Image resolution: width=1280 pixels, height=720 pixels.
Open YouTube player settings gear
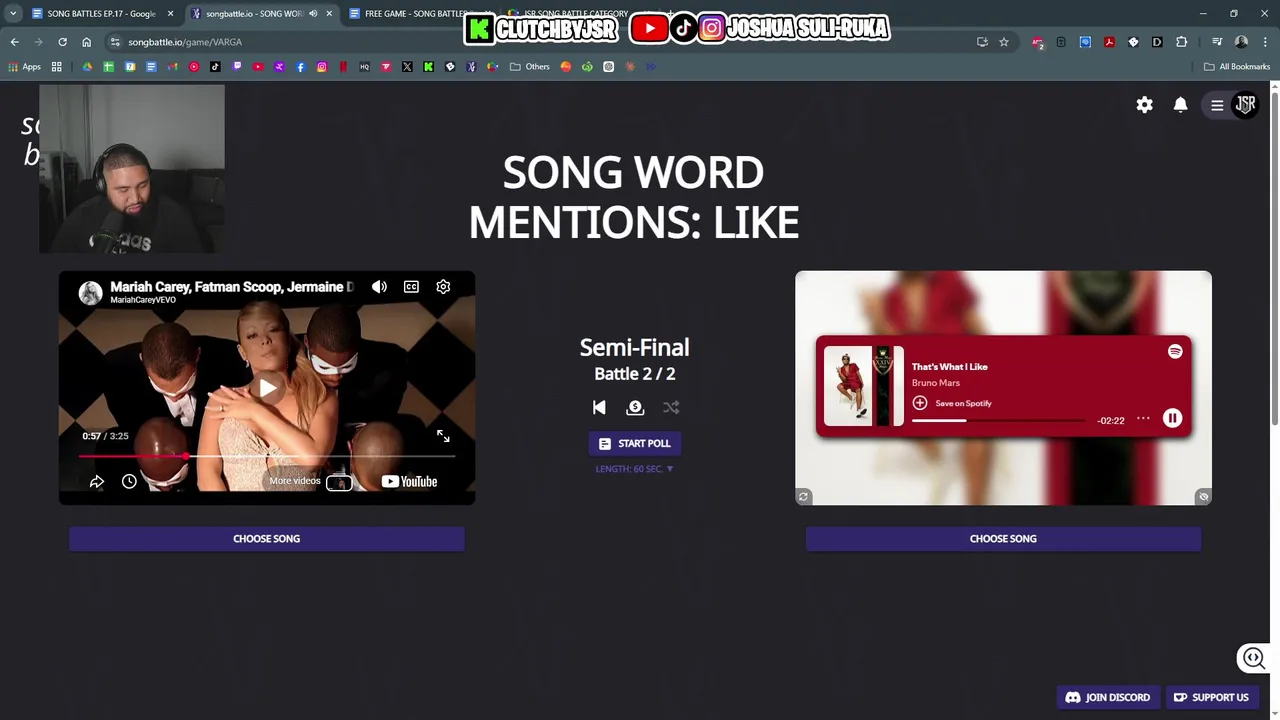pyautogui.click(x=443, y=287)
